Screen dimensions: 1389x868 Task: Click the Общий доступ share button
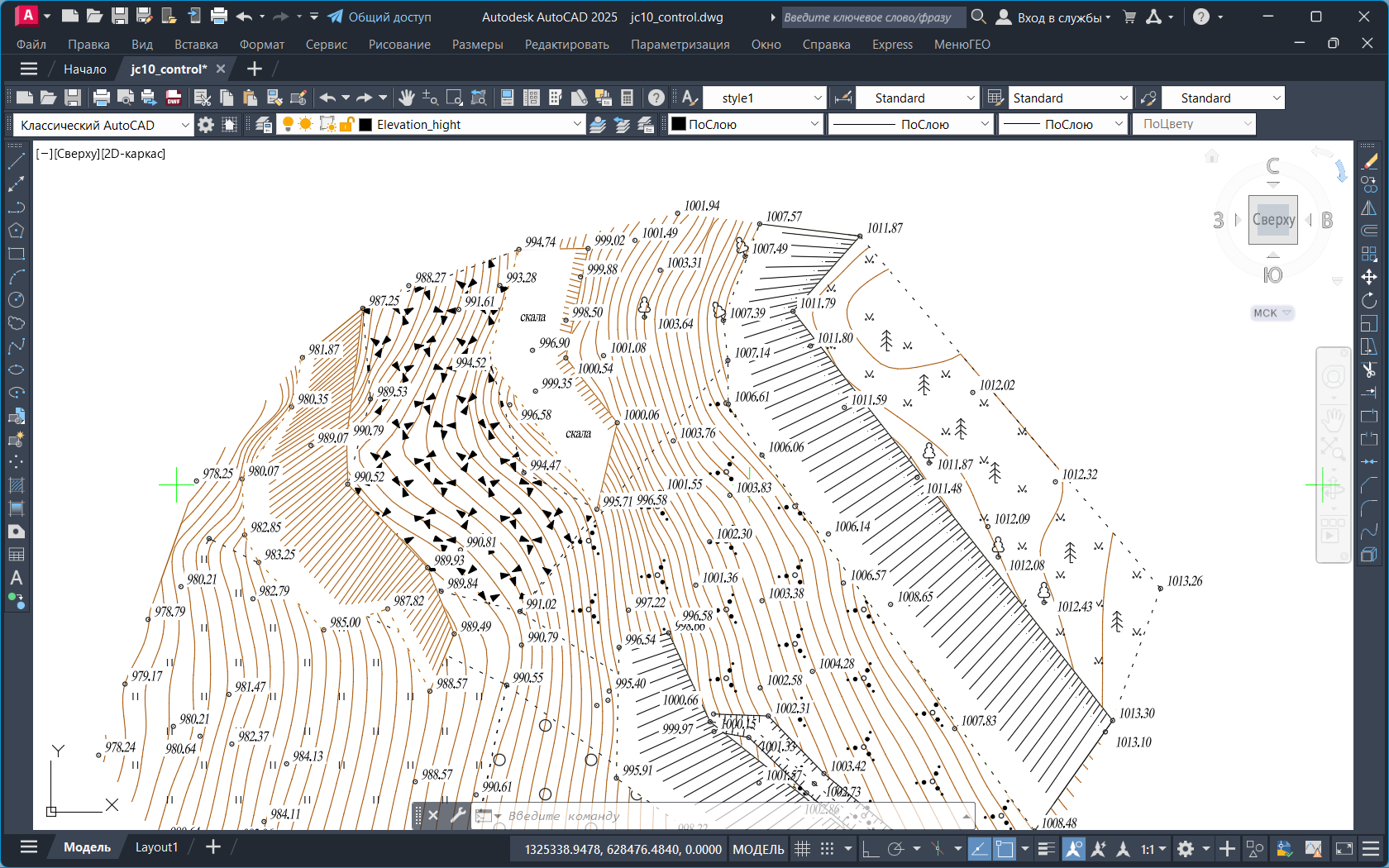[x=379, y=17]
